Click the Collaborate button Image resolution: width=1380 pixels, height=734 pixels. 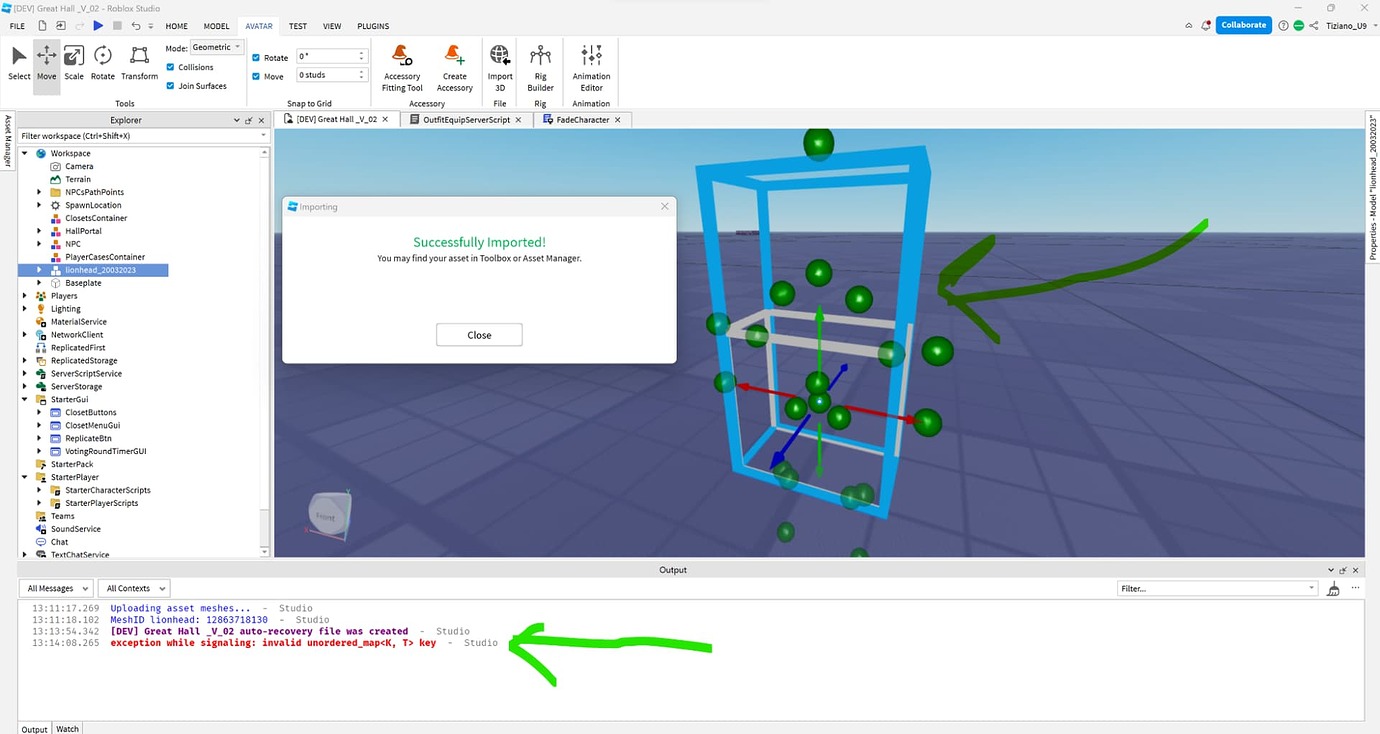(x=1243, y=24)
